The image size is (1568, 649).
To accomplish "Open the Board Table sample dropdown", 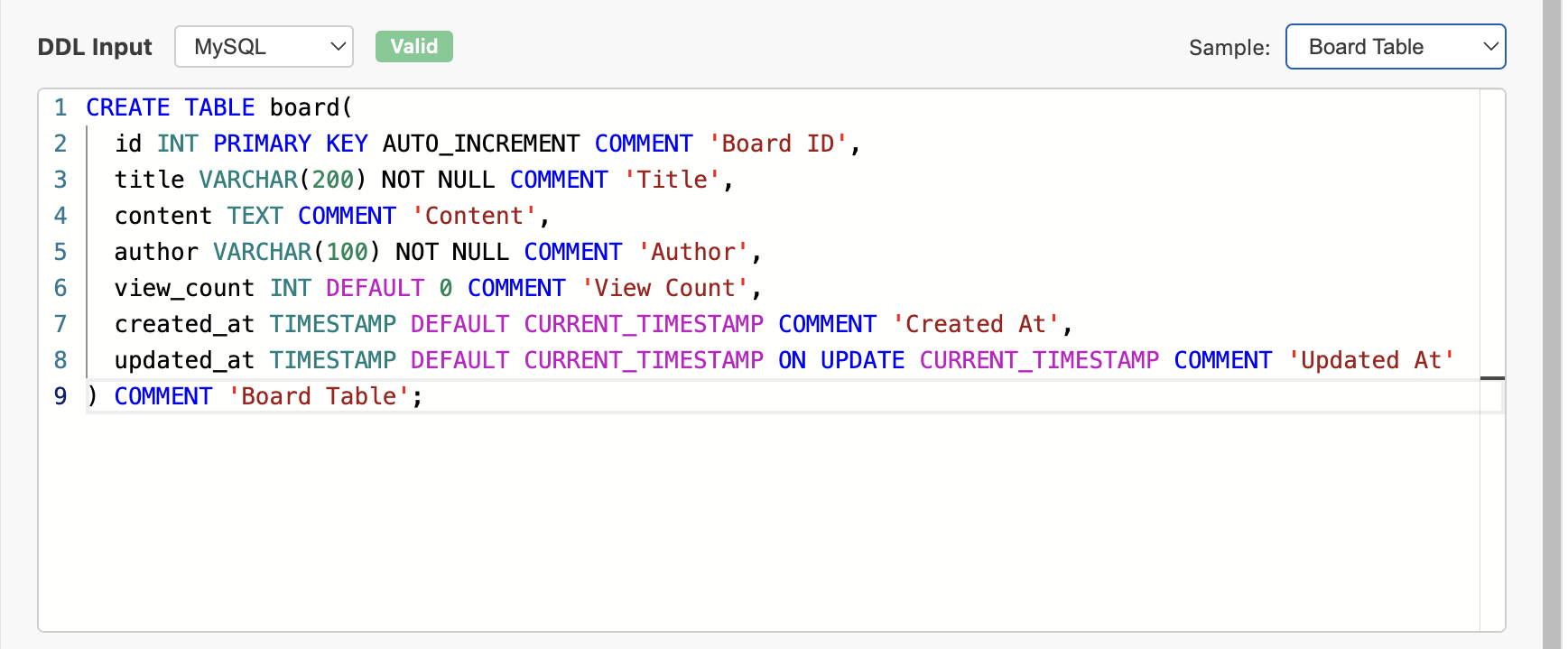I will [1395, 47].
